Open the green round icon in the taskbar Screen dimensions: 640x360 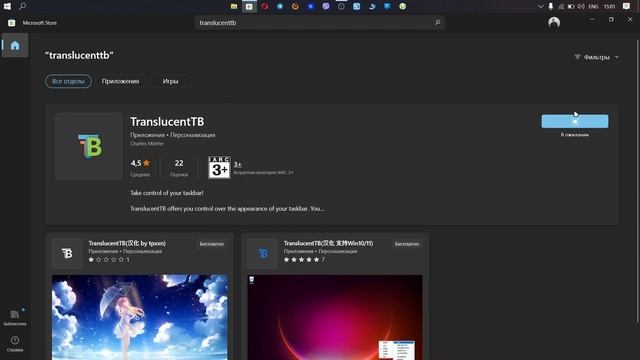(402, 6)
